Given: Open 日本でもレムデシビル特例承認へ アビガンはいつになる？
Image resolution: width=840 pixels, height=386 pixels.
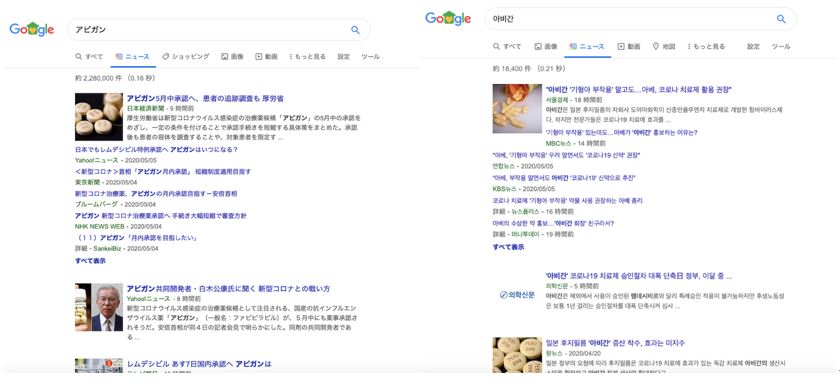Looking at the screenshot, I should [x=156, y=149].
